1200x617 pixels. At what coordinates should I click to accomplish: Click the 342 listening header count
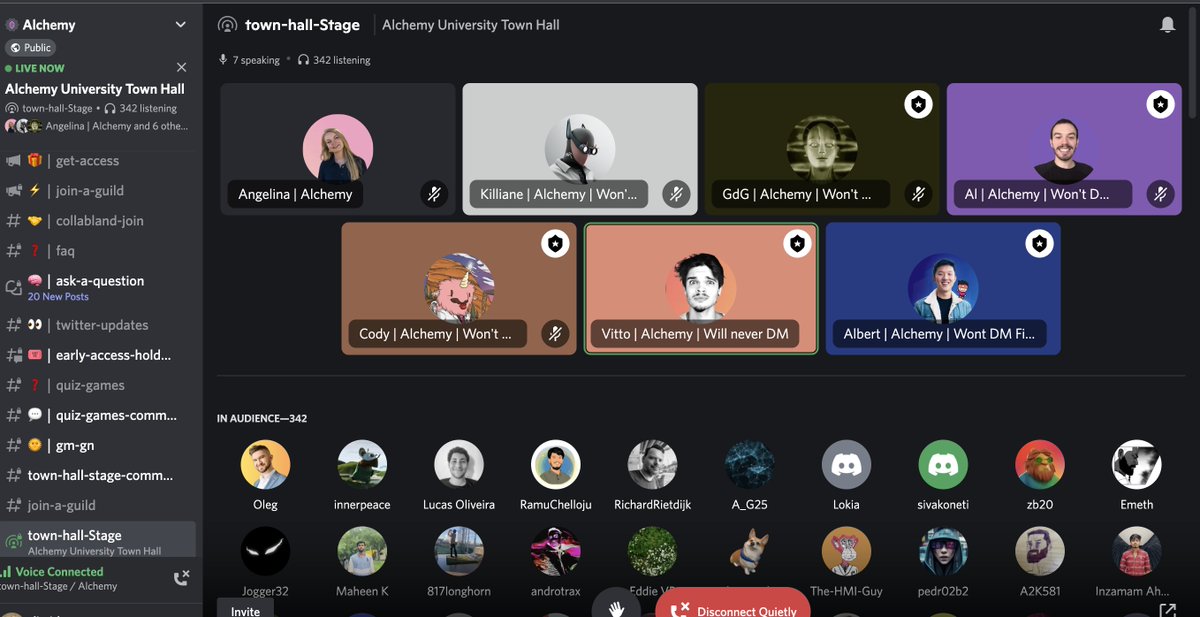334,60
